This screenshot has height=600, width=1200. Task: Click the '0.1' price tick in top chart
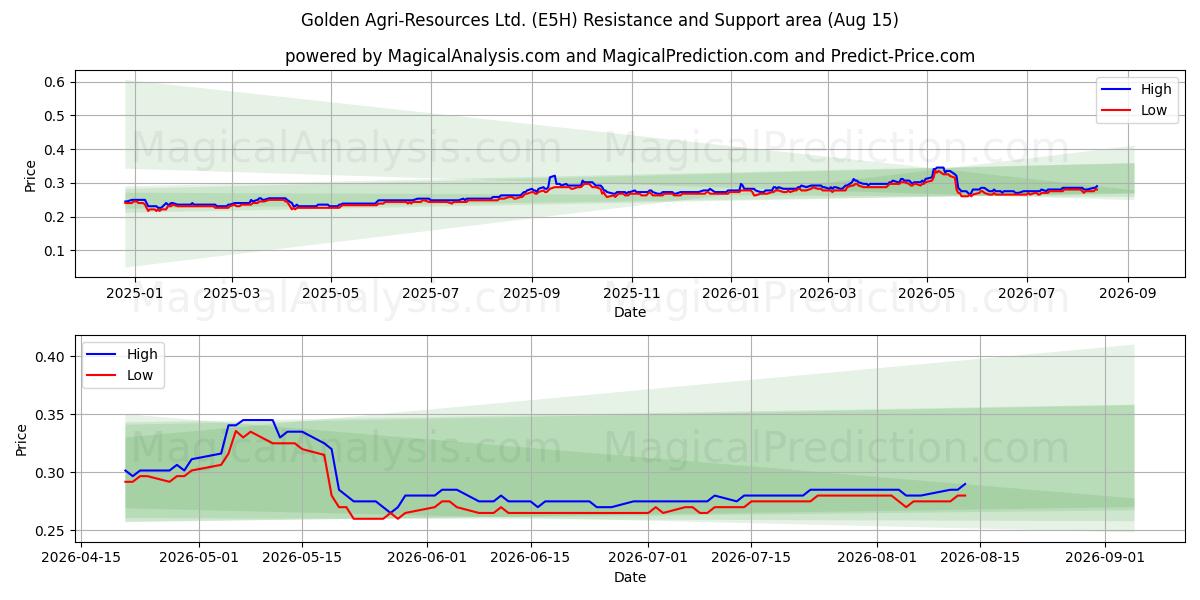point(55,251)
